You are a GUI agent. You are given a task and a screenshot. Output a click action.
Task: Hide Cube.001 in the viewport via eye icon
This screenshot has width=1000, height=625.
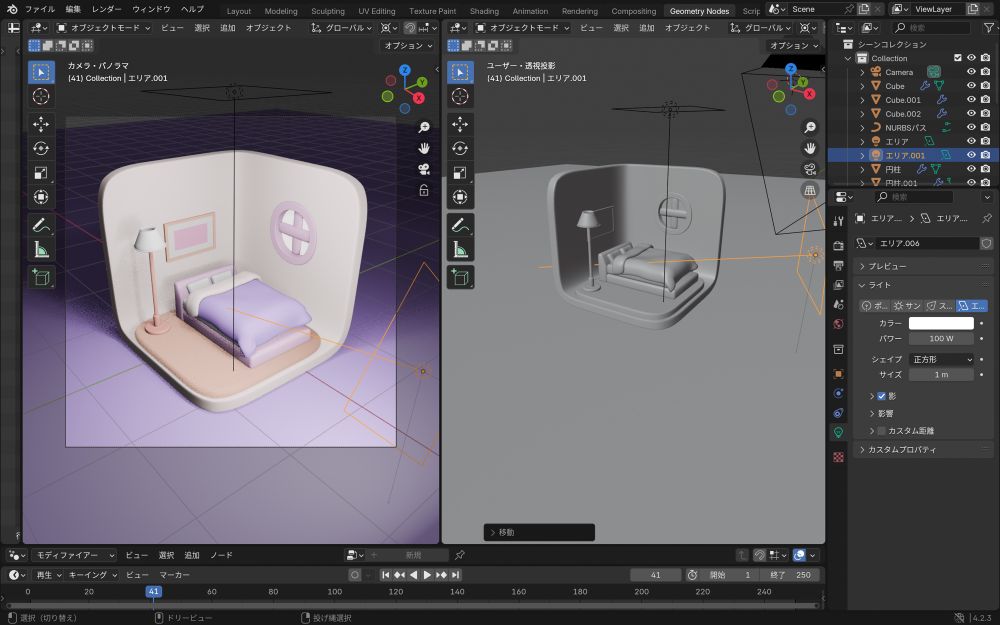971,99
